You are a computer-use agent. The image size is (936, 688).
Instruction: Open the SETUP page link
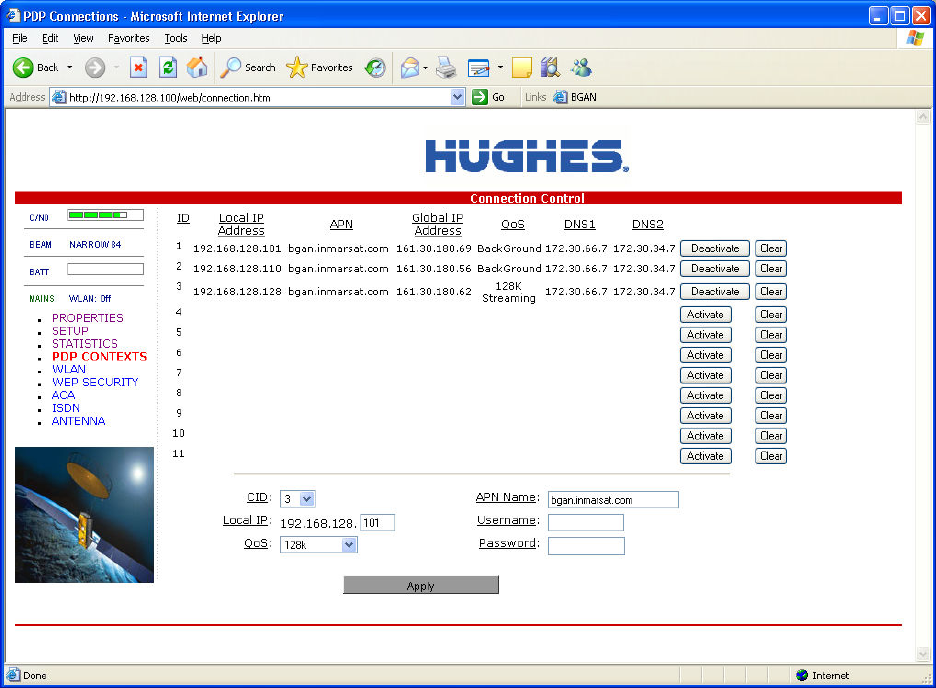70,331
